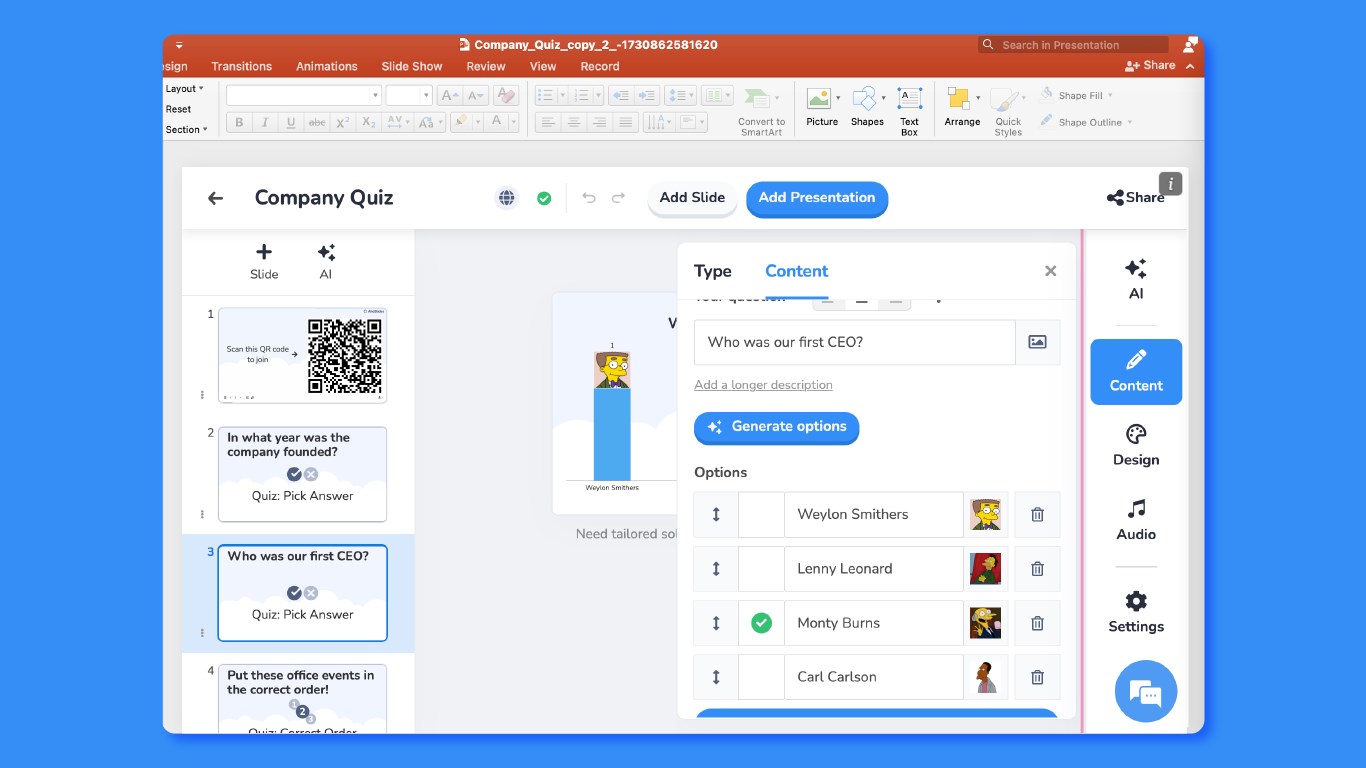
Task: Click the PowerPoint Share button in the ribbon
Action: coord(1150,66)
